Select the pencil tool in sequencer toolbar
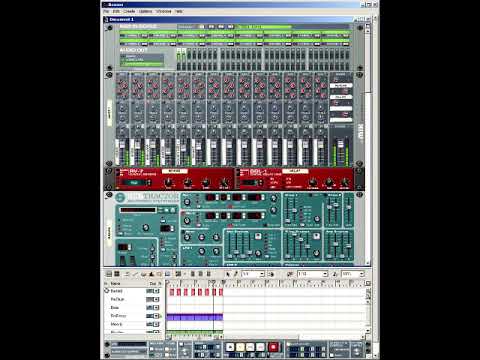The height and width of the screenshot is (360, 480). click(x=235, y=274)
